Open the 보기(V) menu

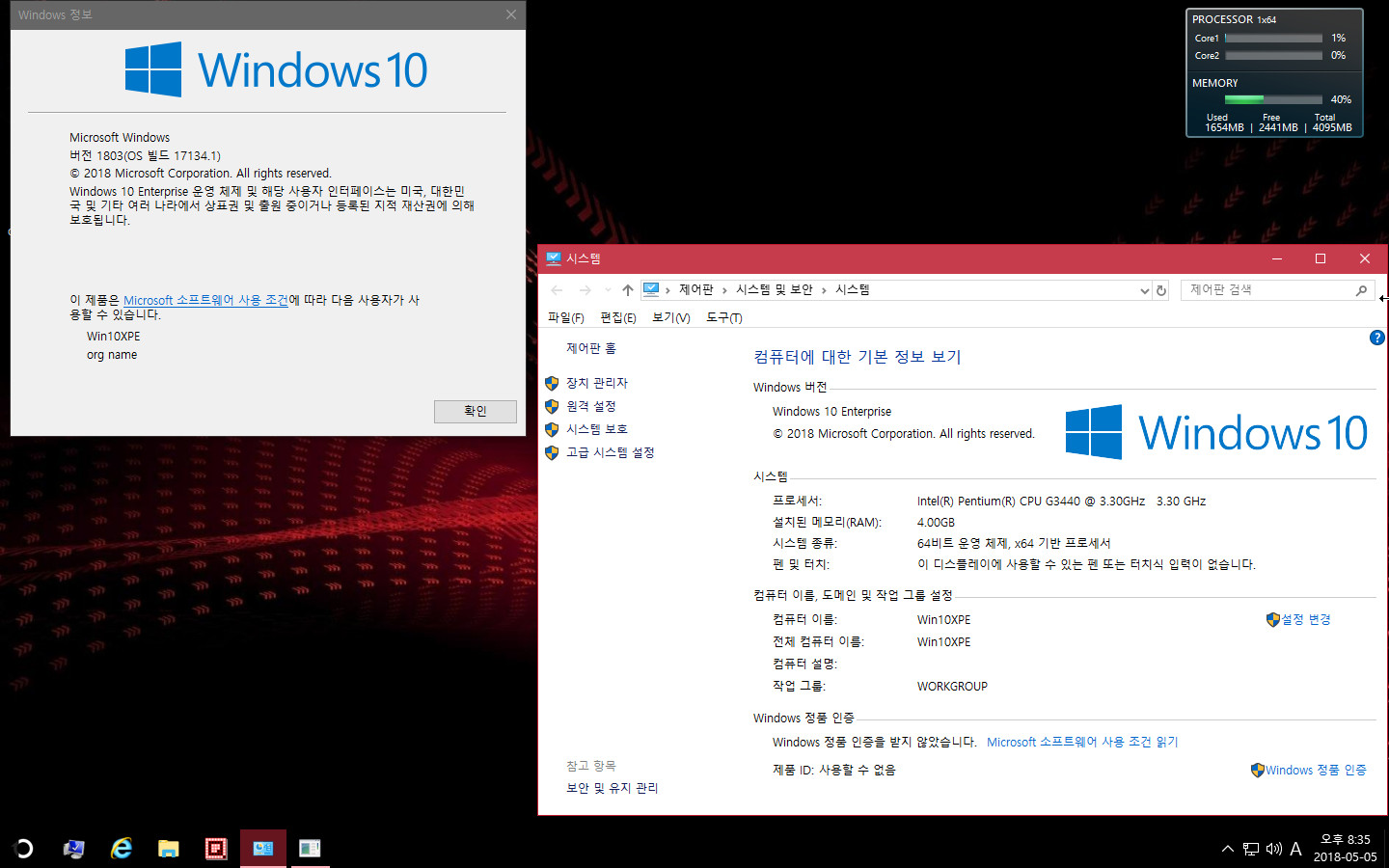[x=671, y=317]
